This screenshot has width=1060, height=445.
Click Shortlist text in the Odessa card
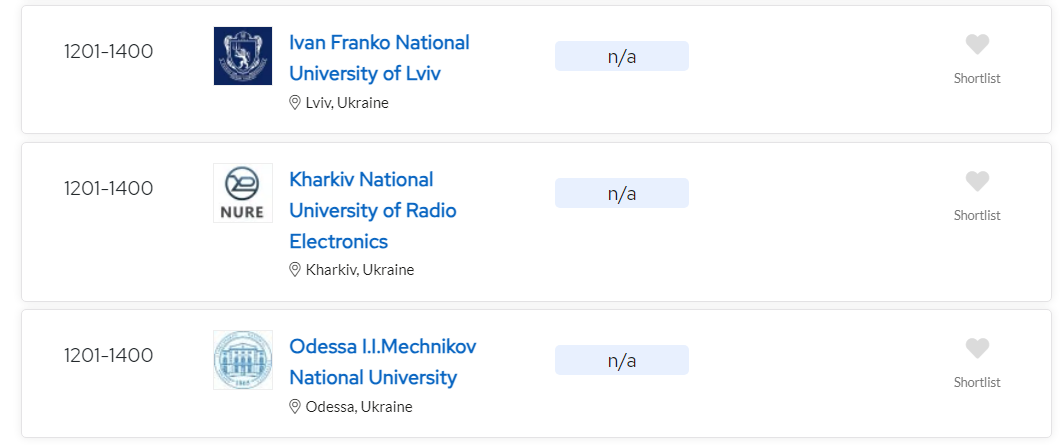(x=977, y=383)
